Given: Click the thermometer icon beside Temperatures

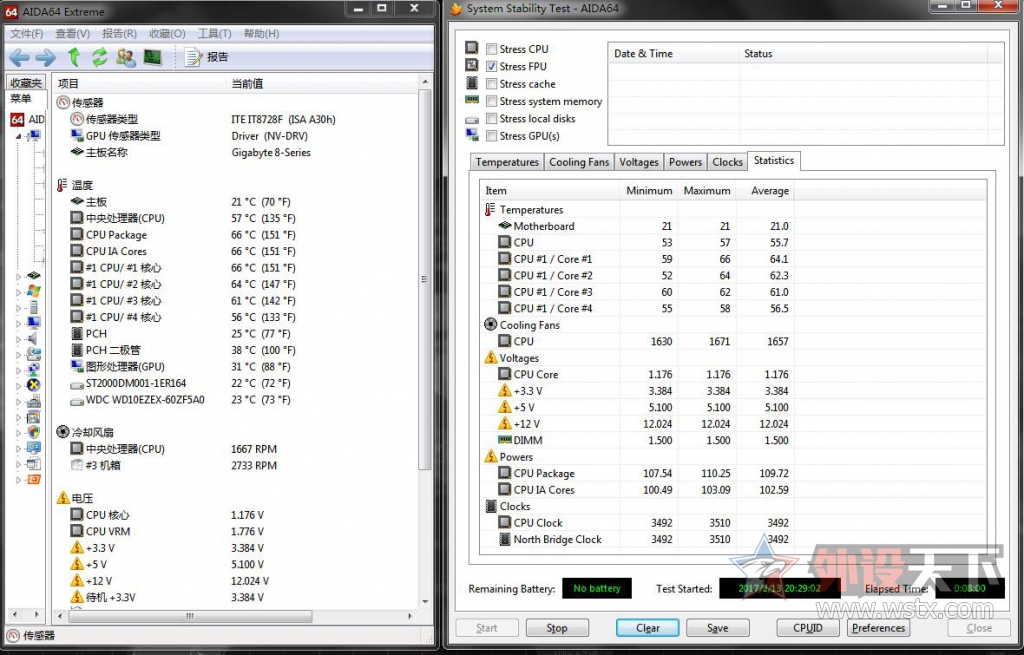Looking at the screenshot, I should [490, 210].
